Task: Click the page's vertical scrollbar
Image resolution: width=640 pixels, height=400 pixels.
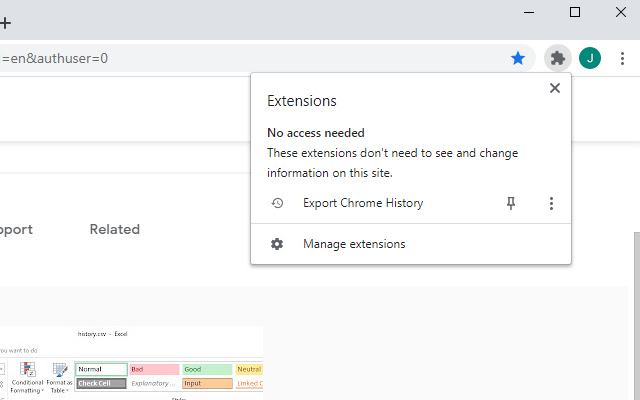Action: point(634,310)
